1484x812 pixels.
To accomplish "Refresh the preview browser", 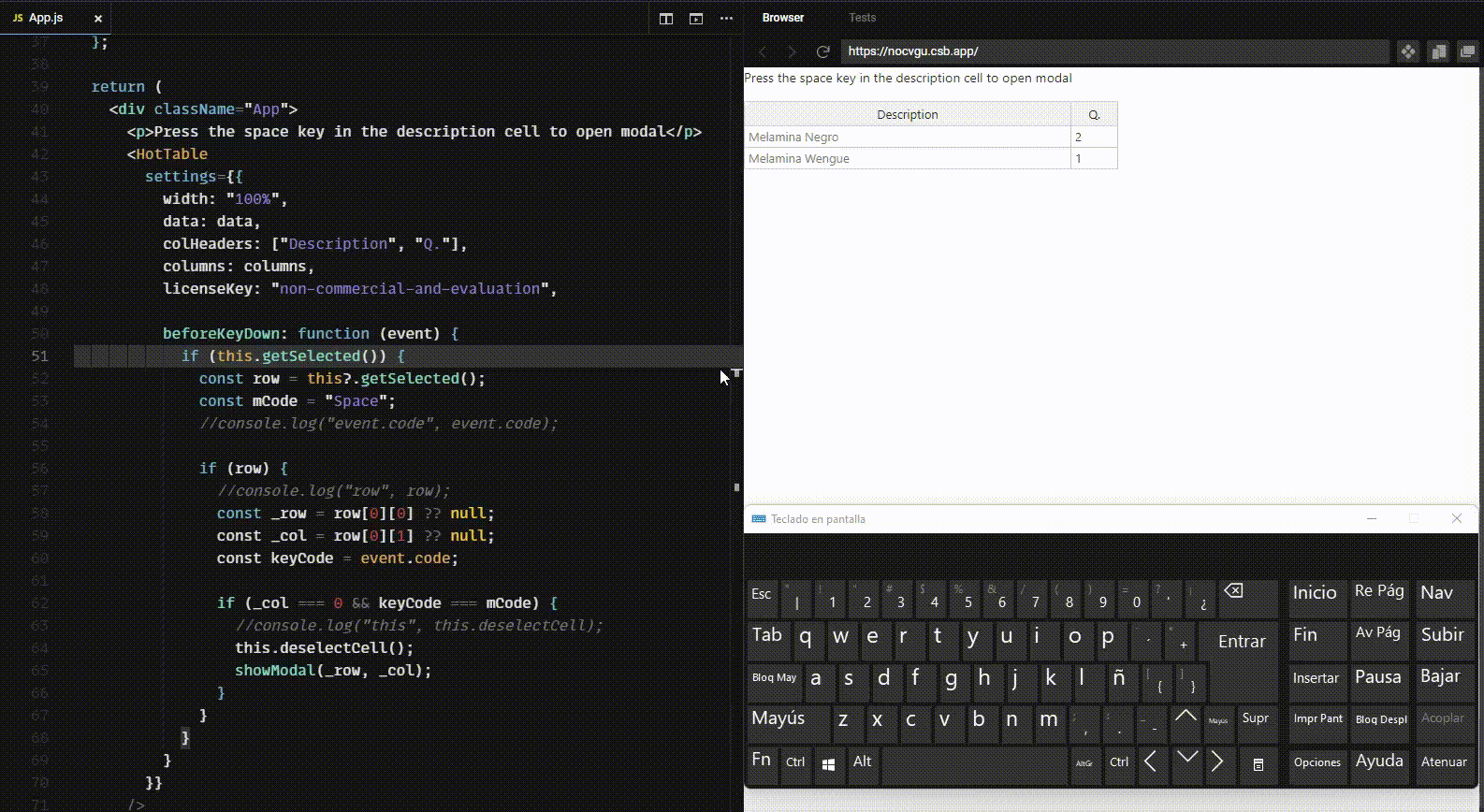I will pyautogui.click(x=822, y=51).
